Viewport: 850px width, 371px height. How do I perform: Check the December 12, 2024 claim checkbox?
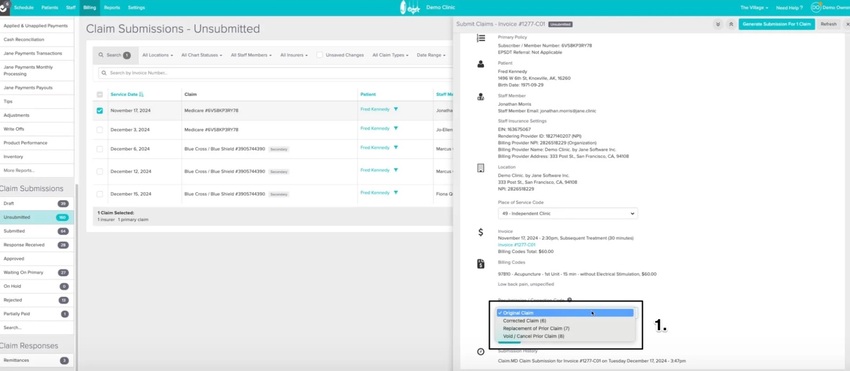(x=100, y=171)
